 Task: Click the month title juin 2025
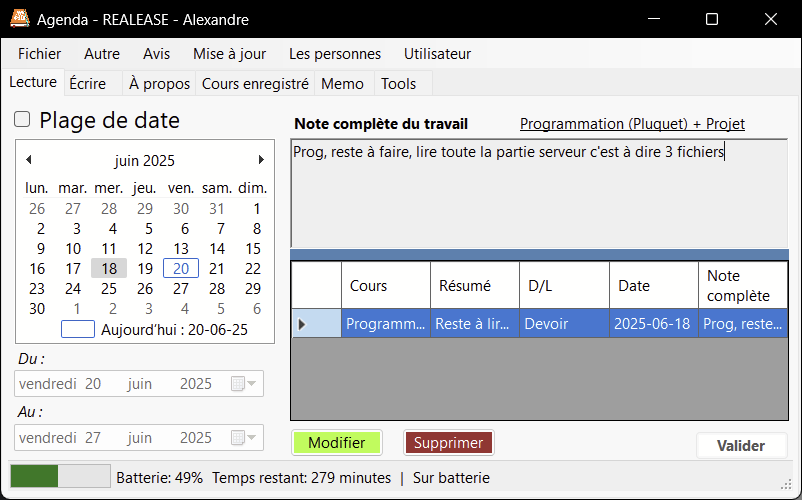(x=144, y=160)
